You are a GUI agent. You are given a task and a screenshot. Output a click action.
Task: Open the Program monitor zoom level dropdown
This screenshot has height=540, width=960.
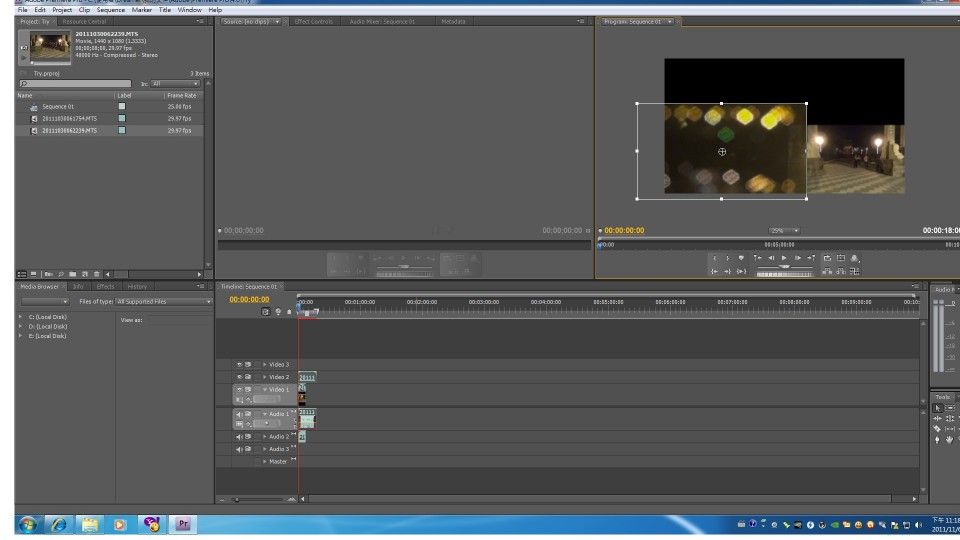[x=785, y=230]
